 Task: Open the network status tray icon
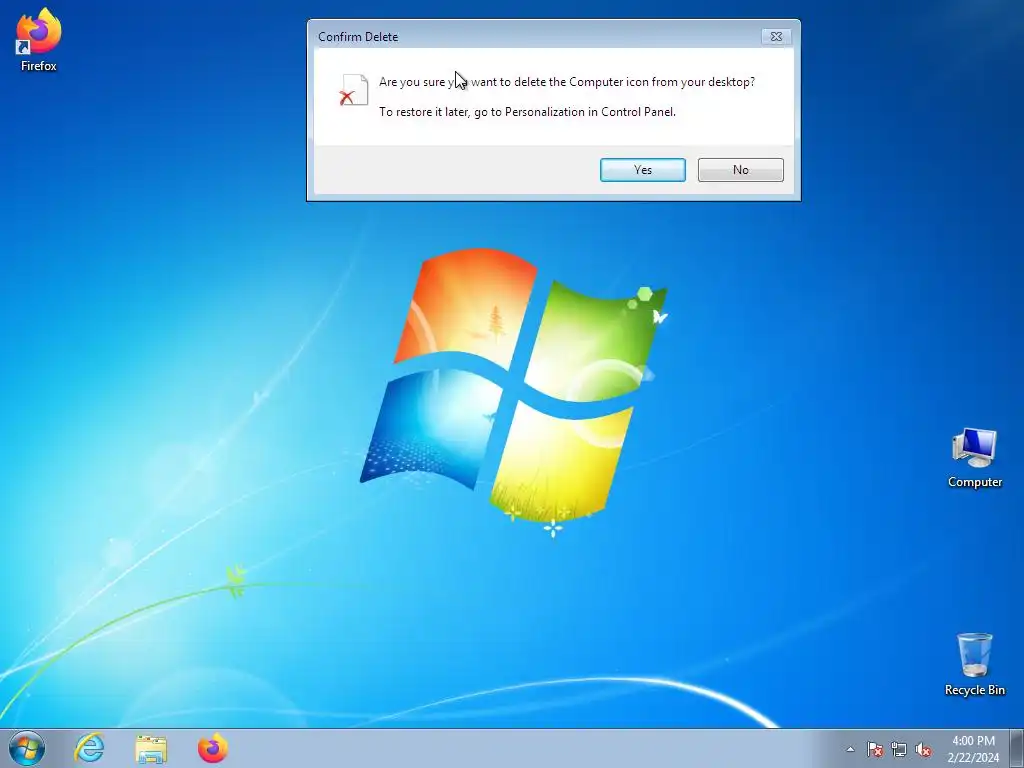[x=899, y=750]
